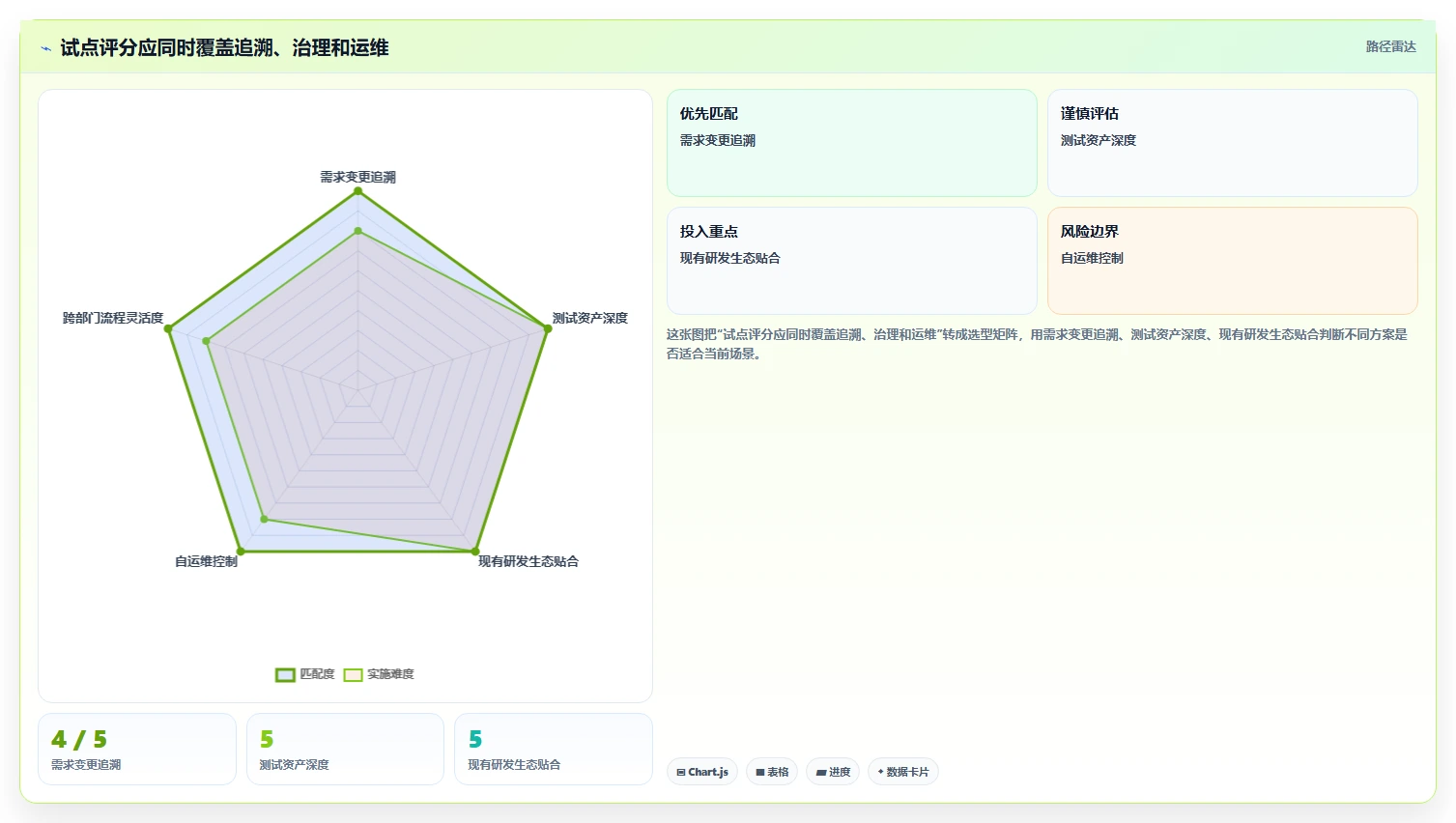Open the 投入重点 card

852,261
